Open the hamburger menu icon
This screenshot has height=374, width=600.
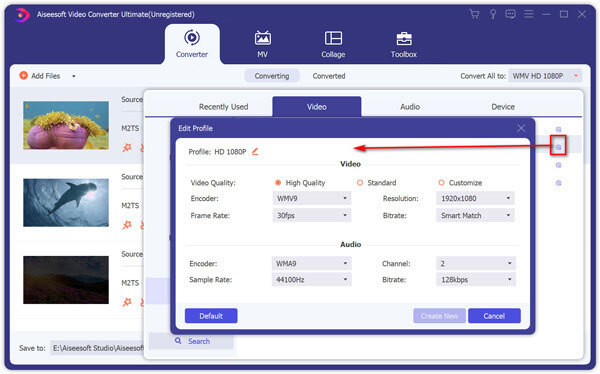click(x=529, y=15)
